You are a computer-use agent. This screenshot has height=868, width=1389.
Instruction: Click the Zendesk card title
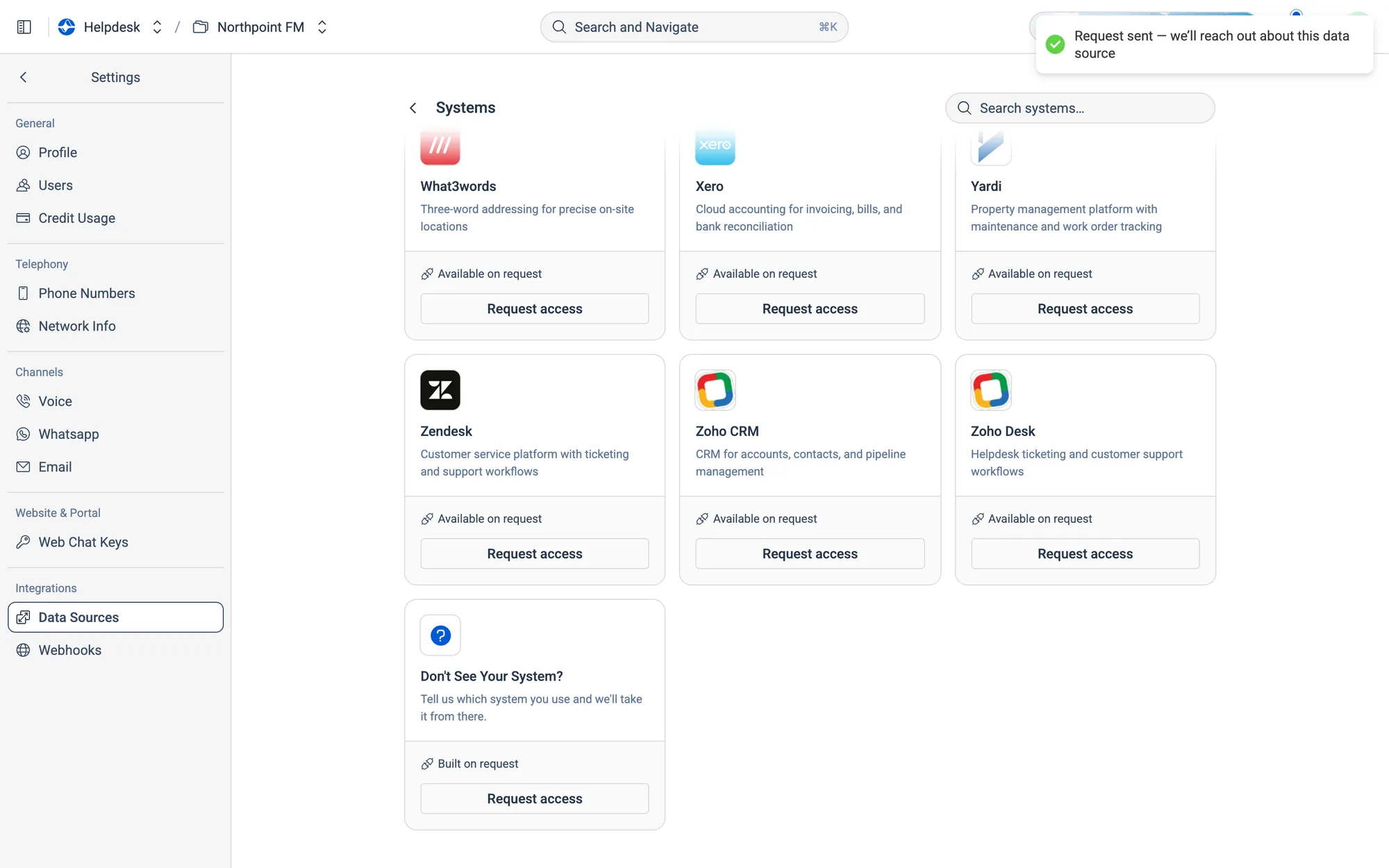[446, 431]
